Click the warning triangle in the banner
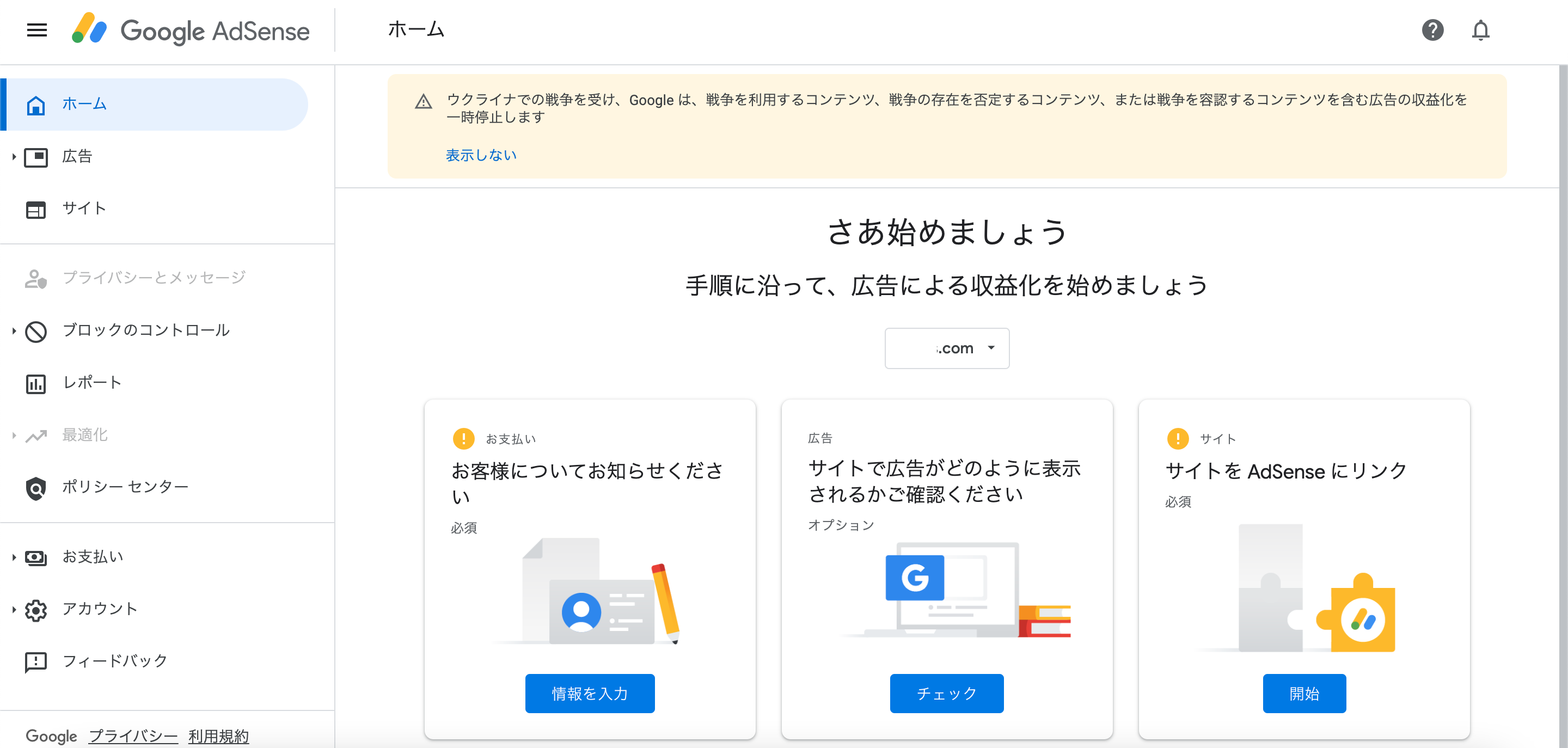This screenshot has width=1568, height=748. click(x=424, y=102)
